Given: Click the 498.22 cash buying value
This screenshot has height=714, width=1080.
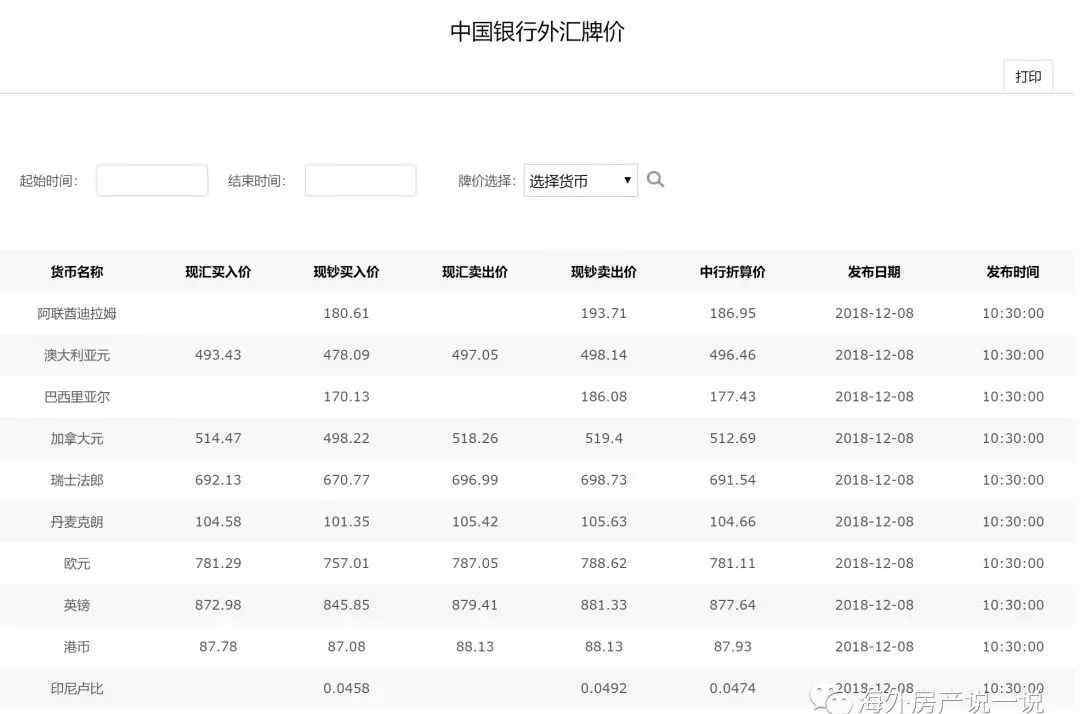Looking at the screenshot, I should pos(346,439).
